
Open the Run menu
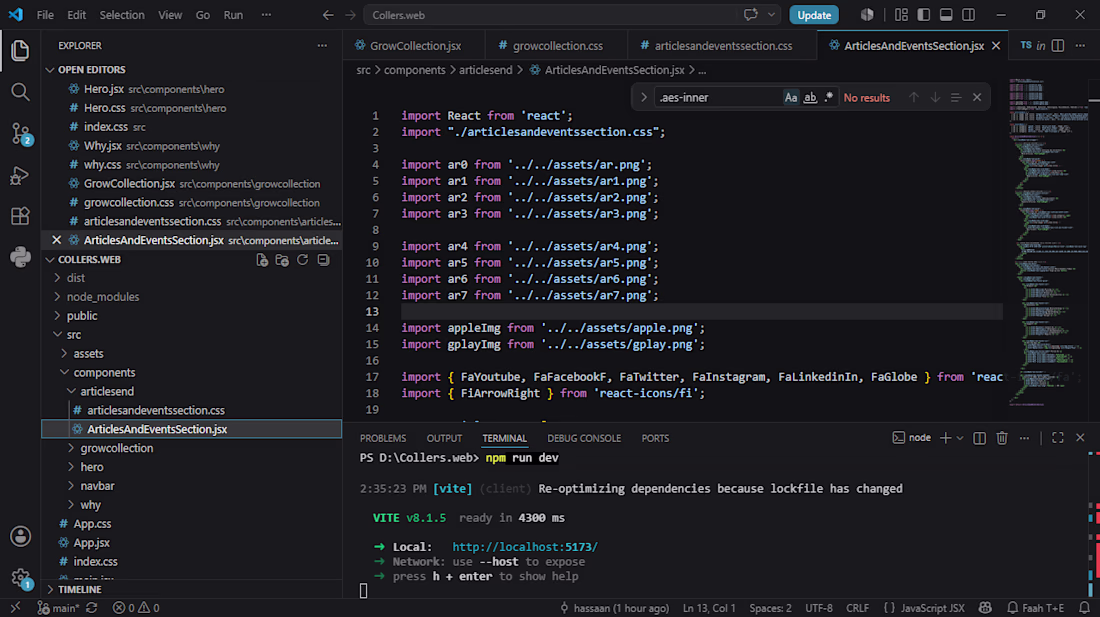(233, 15)
